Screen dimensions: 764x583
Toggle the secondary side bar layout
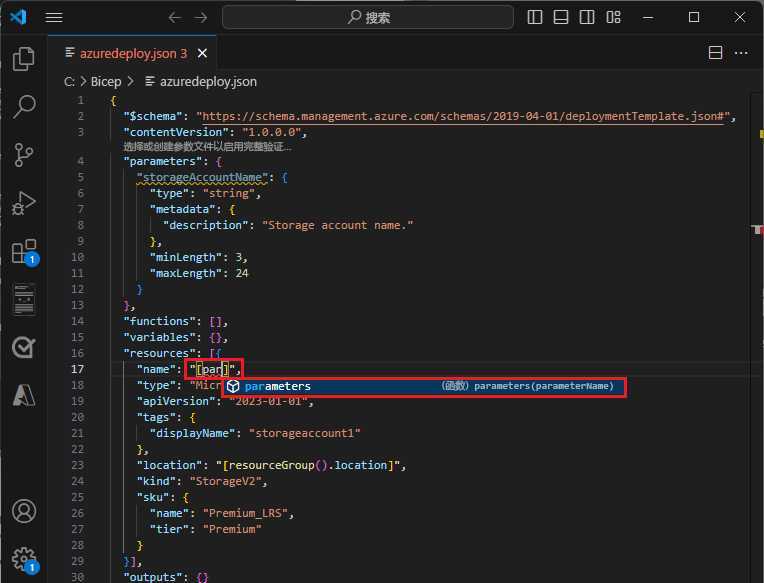[x=587, y=18]
